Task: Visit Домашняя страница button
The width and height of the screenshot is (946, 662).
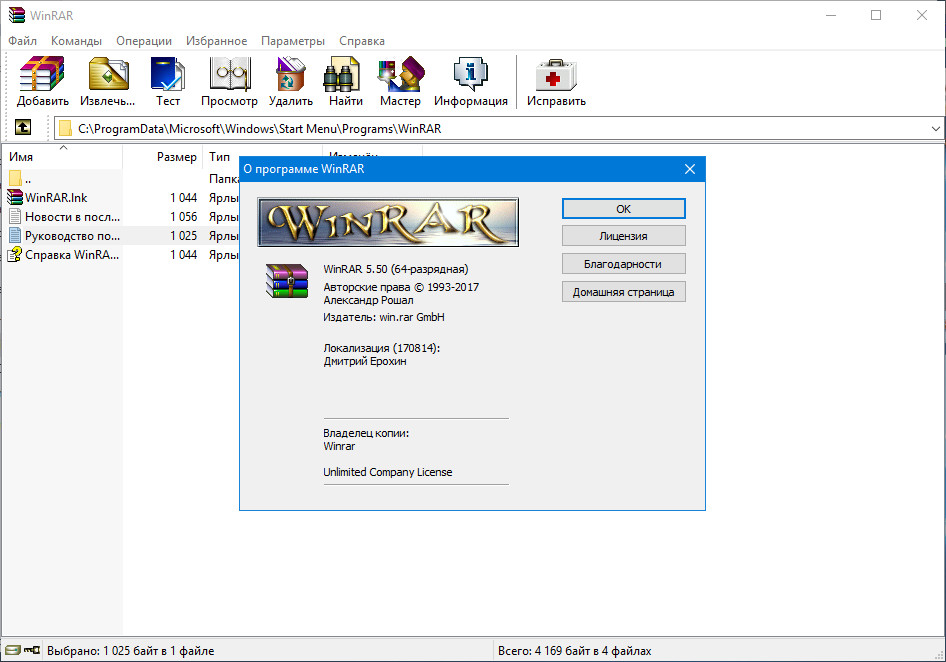Action: pyautogui.click(x=623, y=292)
